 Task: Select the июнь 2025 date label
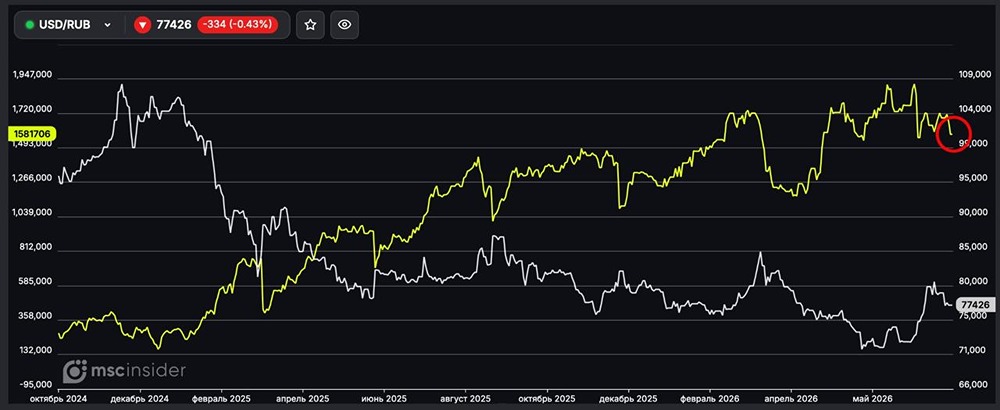pos(383,397)
